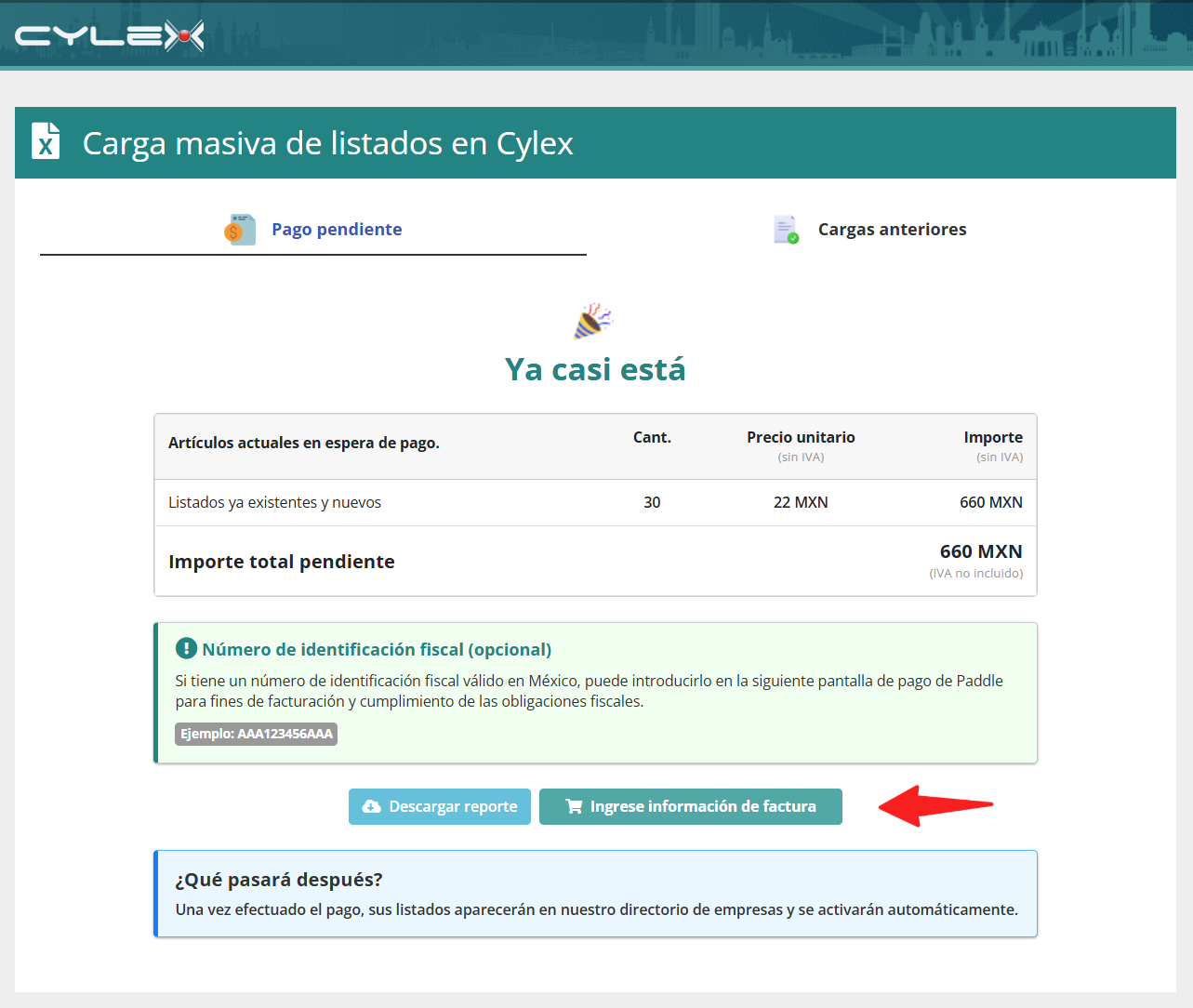Click the cloud download icon on Descargar button
Screen dimensions: 1193x1008
coord(371,806)
